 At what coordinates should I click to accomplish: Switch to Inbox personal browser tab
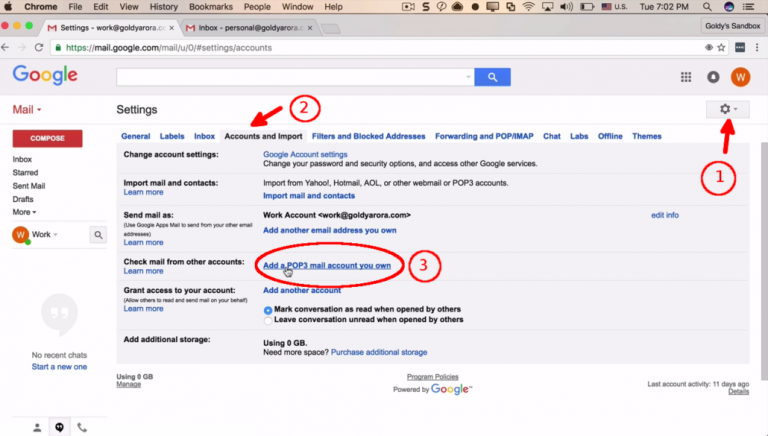pyautogui.click(x=250, y=28)
